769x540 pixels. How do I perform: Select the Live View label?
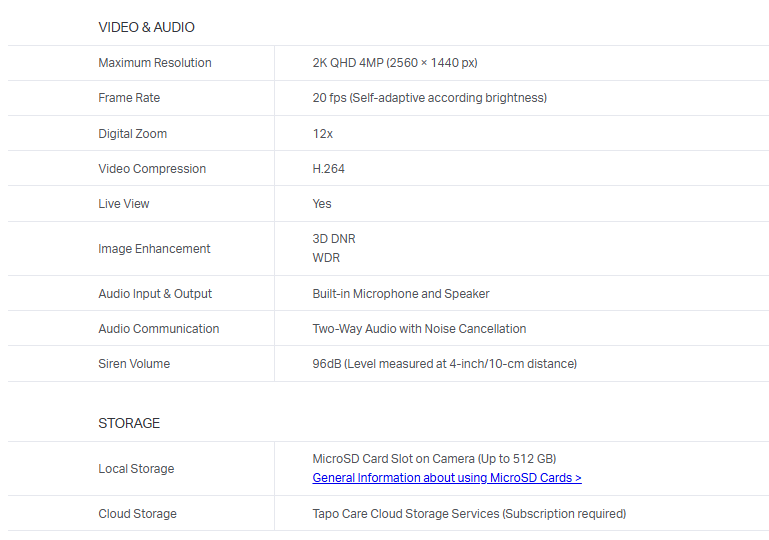(124, 204)
